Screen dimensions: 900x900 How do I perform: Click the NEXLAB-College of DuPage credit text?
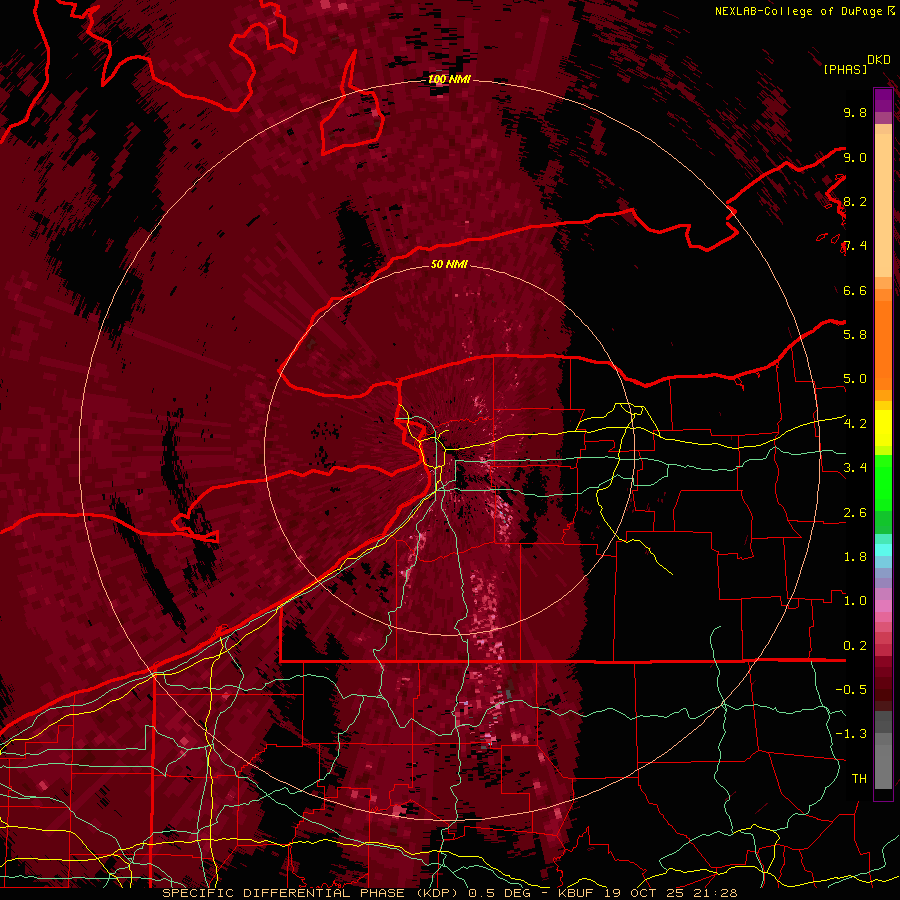(799, 11)
